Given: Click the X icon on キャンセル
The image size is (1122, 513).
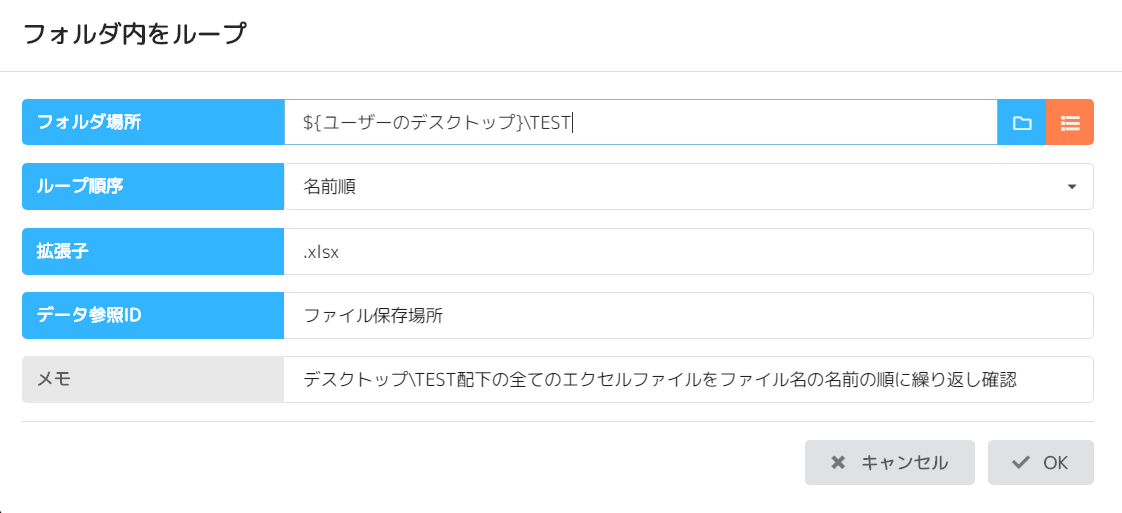Looking at the screenshot, I should 838,463.
